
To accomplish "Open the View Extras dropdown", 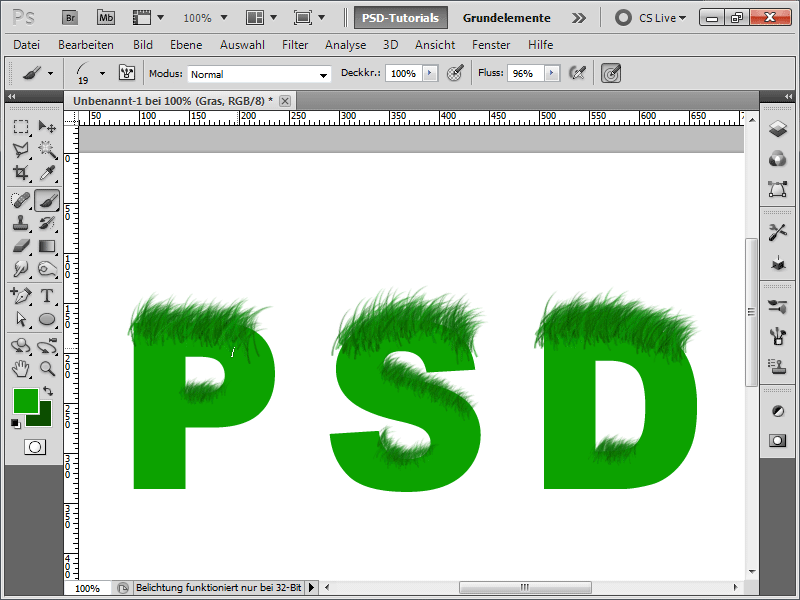I will click(x=148, y=18).
